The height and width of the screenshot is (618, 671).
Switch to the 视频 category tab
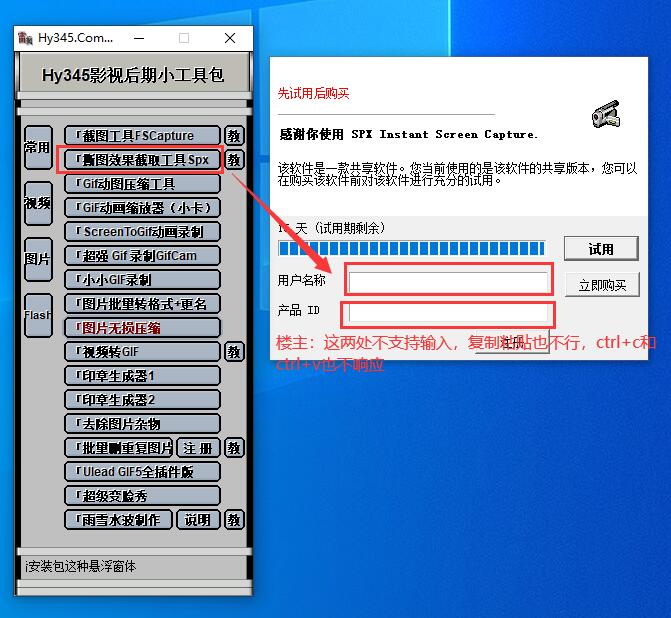(x=38, y=203)
